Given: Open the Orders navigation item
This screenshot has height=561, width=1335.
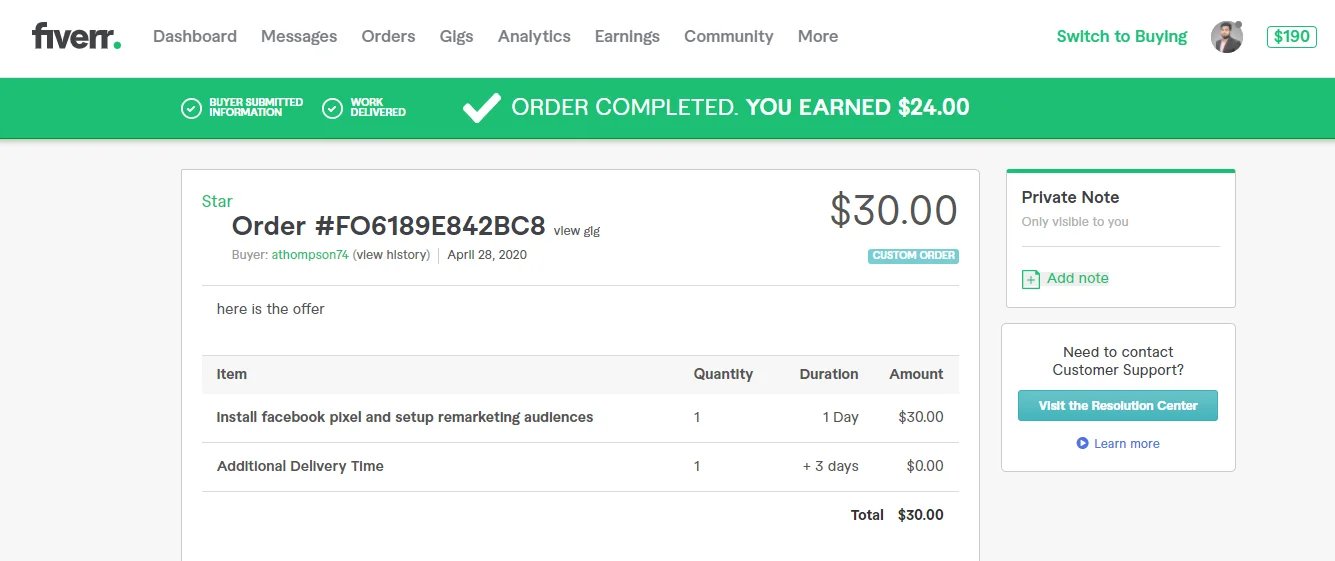Looking at the screenshot, I should click(388, 37).
